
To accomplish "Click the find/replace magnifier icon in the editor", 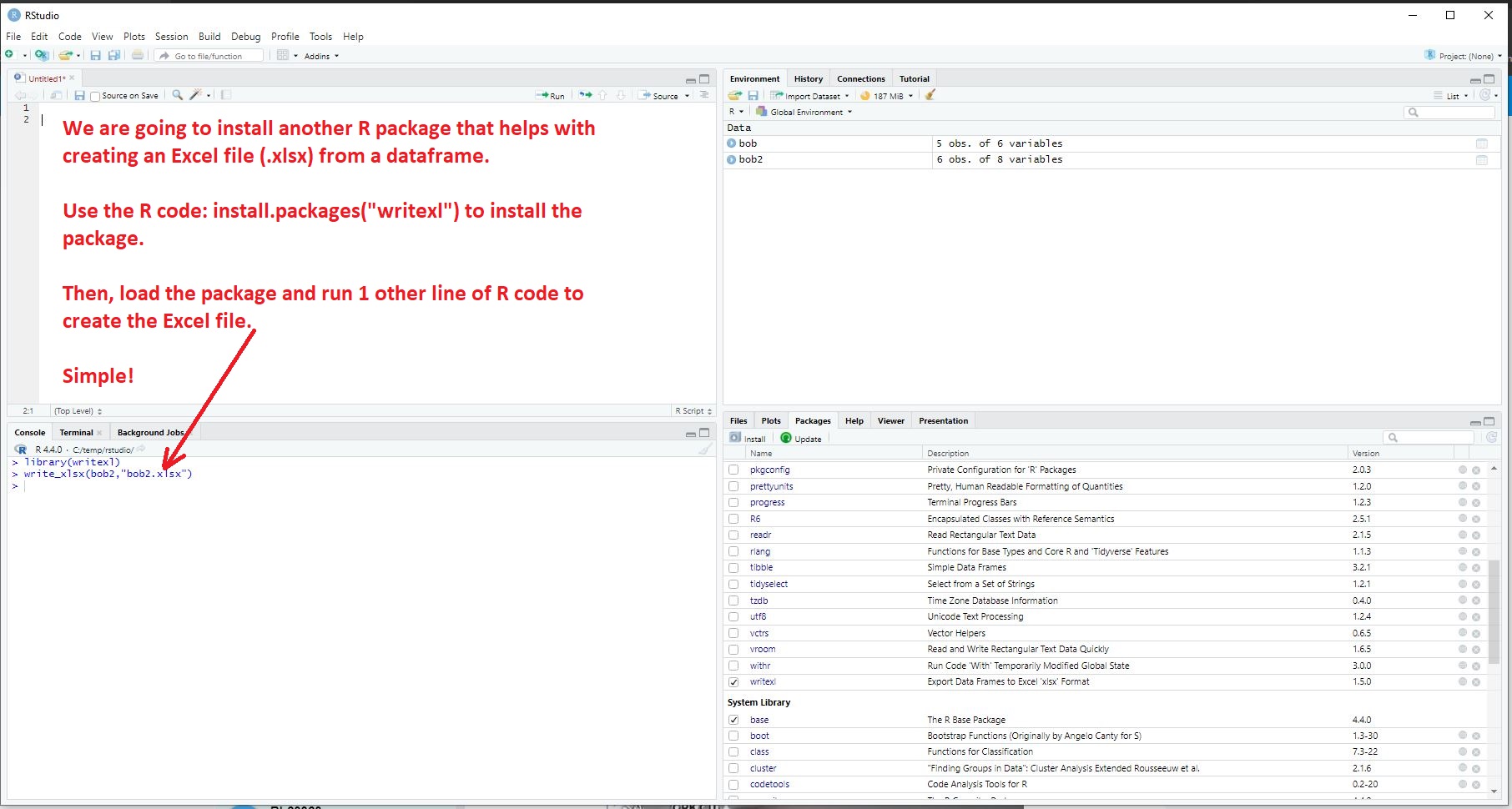I will pos(177,95).
